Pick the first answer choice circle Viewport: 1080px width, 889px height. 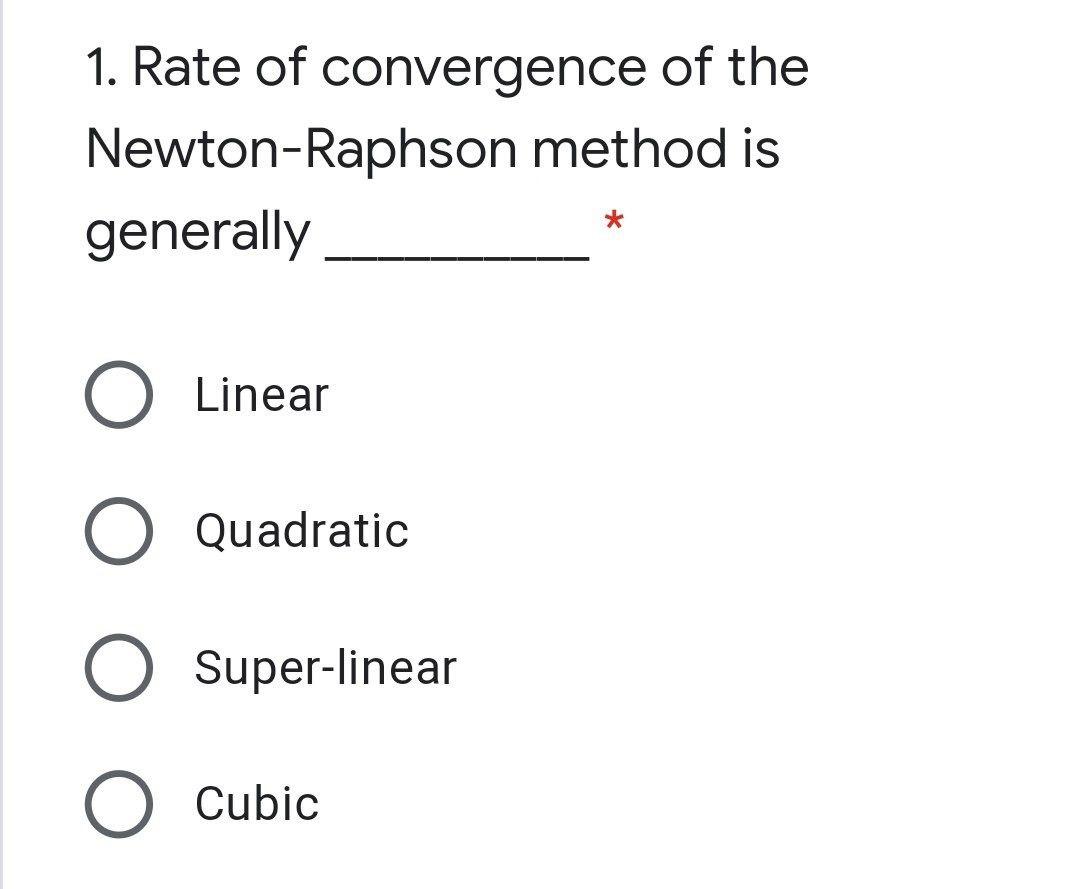[119, 394]
